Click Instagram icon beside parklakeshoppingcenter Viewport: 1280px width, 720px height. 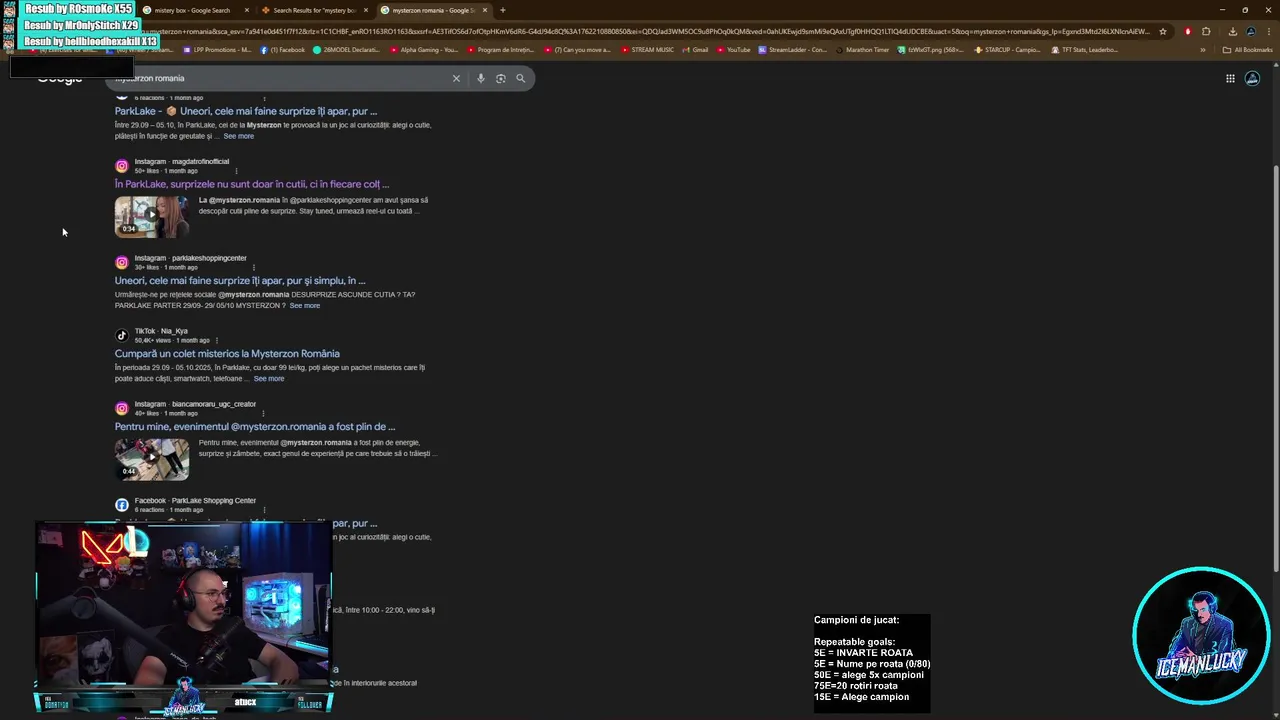click(122, 263)
